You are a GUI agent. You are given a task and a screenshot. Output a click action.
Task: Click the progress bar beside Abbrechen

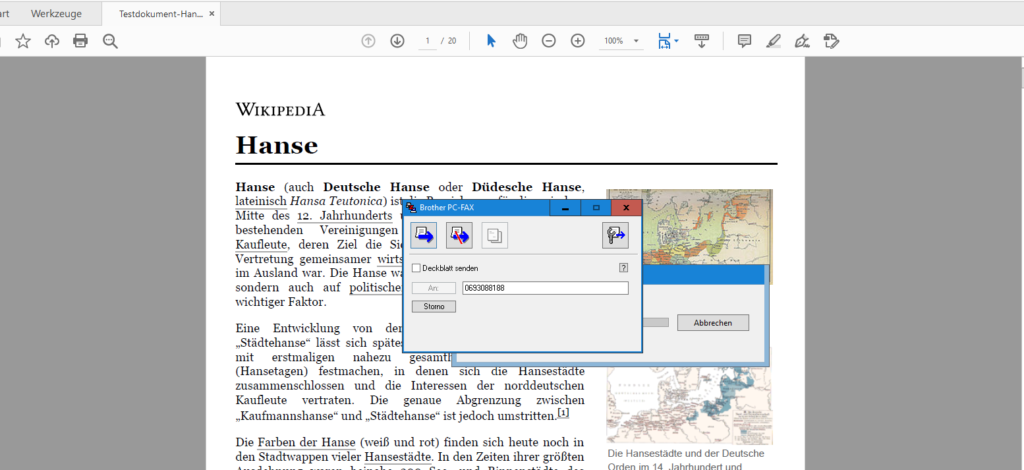click(x=656, y=322)
